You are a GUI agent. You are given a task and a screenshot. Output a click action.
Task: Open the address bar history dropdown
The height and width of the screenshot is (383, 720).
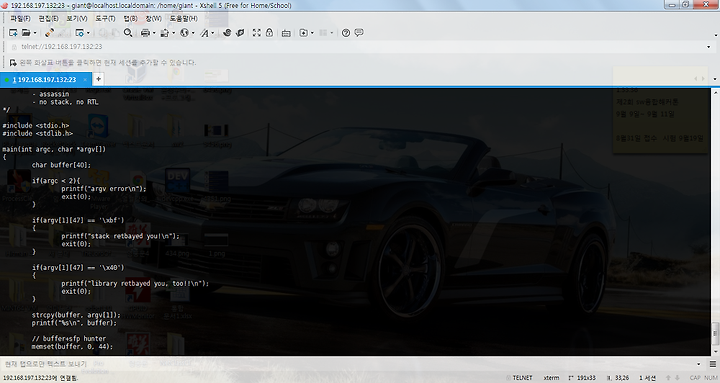709,47
